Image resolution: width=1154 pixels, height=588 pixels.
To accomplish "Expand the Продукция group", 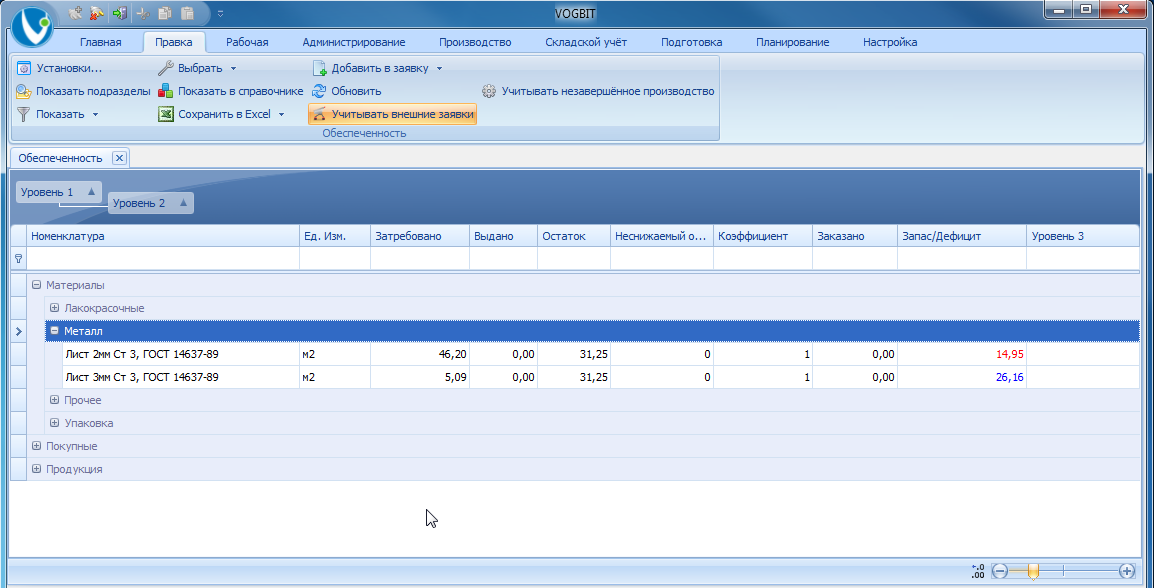I will pyautogui.click(x=37, y=469).
